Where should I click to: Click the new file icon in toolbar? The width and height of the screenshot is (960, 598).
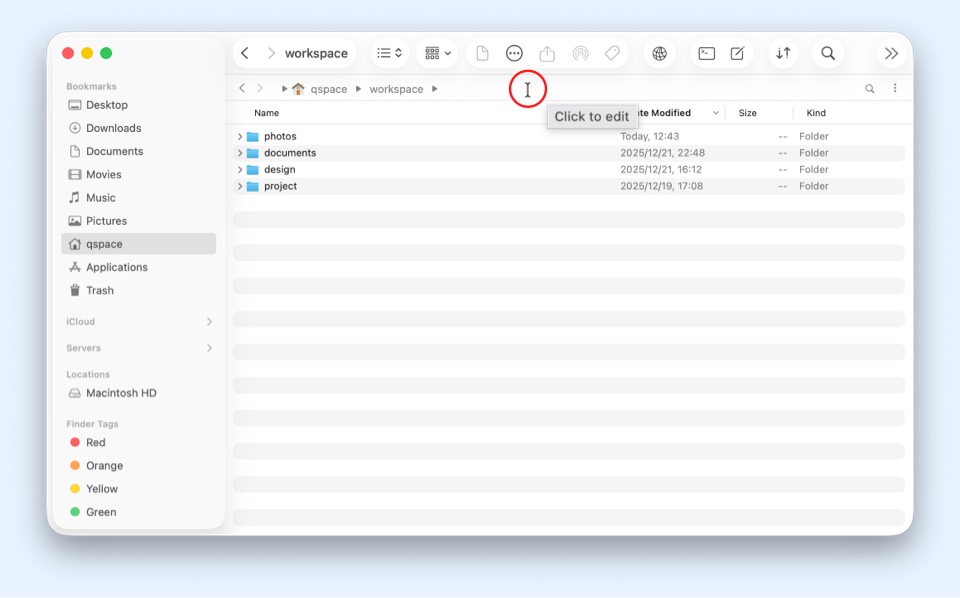482,54
